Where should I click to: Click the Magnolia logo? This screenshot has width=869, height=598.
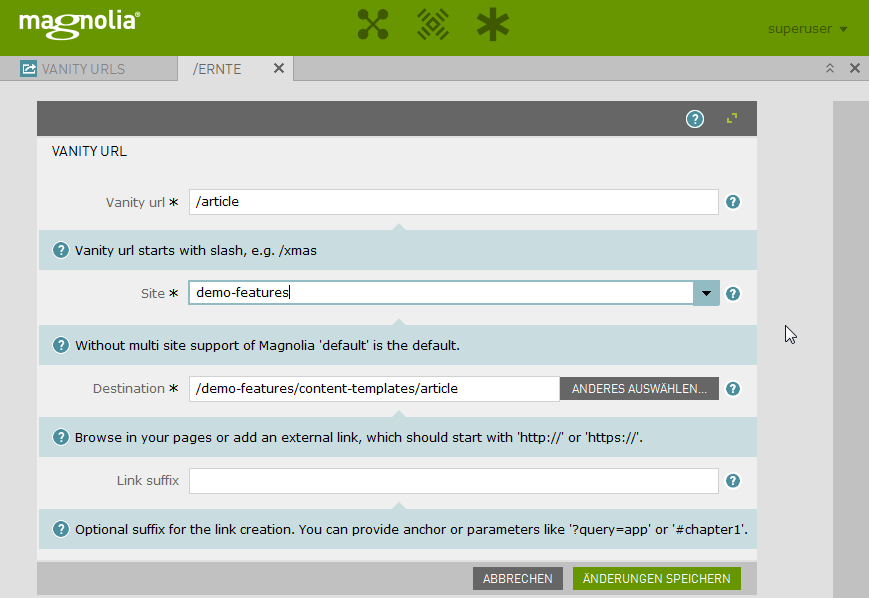pos(79,21)
